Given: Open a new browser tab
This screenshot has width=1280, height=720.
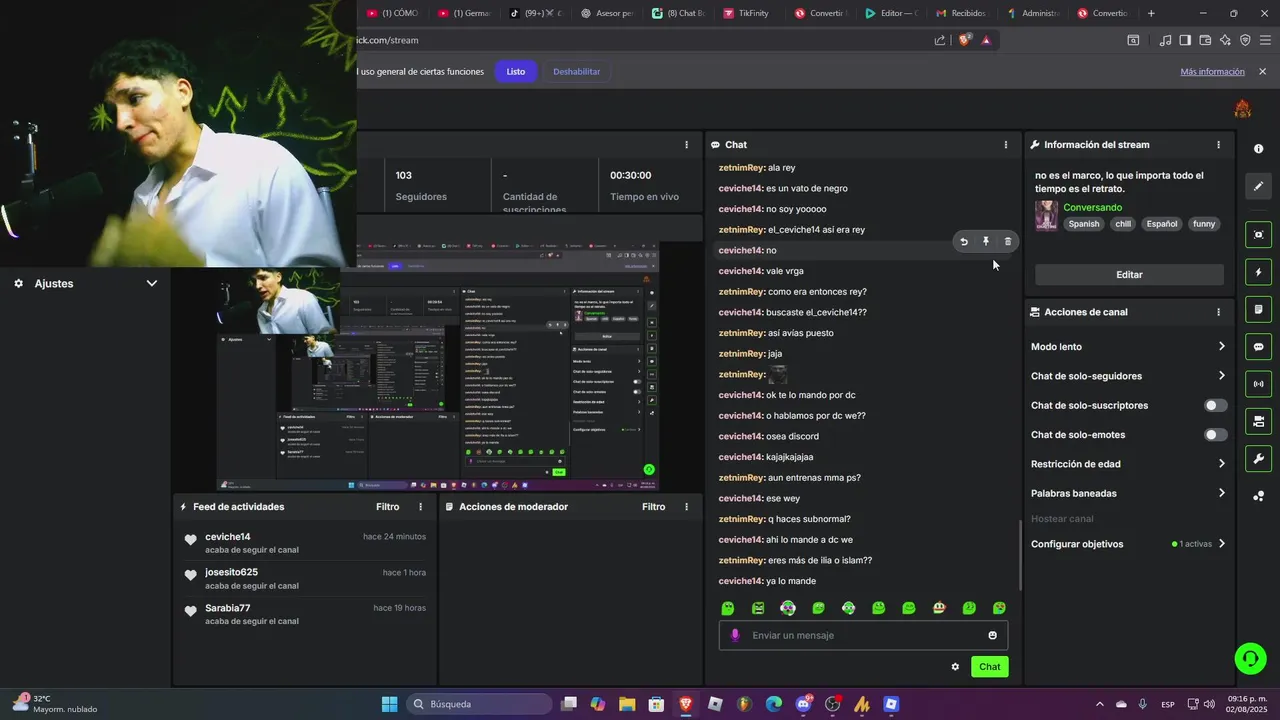Looking at the screenshot, I should click(x=1151, y=13).
